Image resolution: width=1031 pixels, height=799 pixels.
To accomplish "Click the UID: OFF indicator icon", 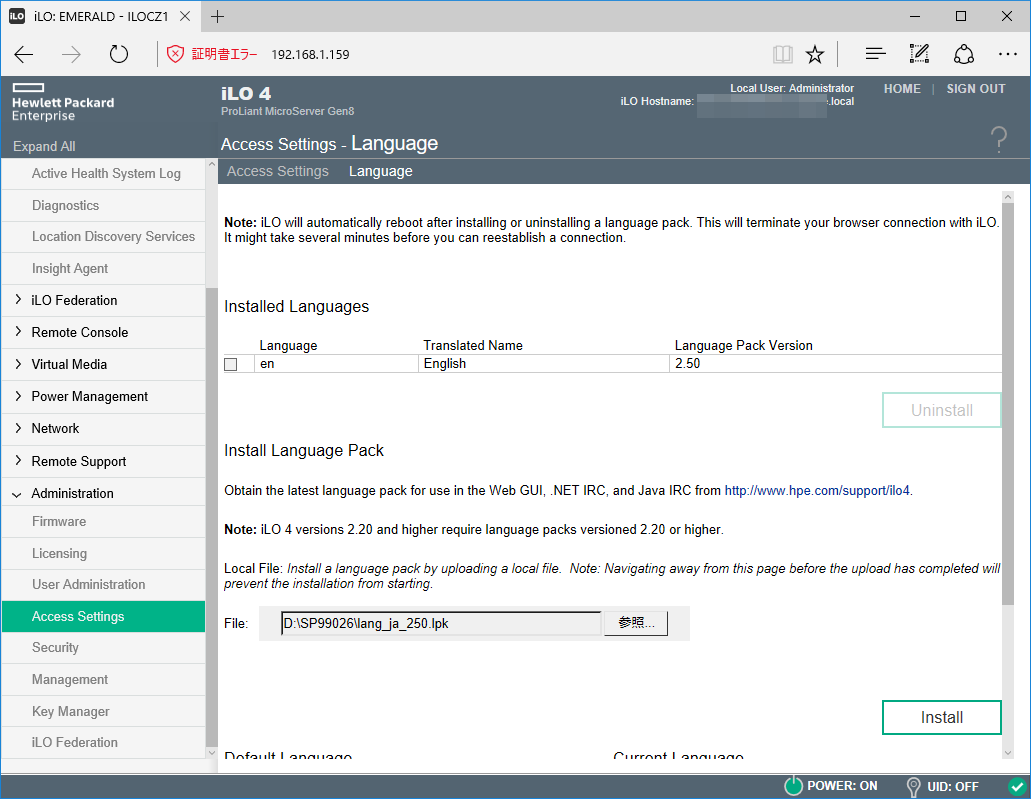I will point(913,787).
